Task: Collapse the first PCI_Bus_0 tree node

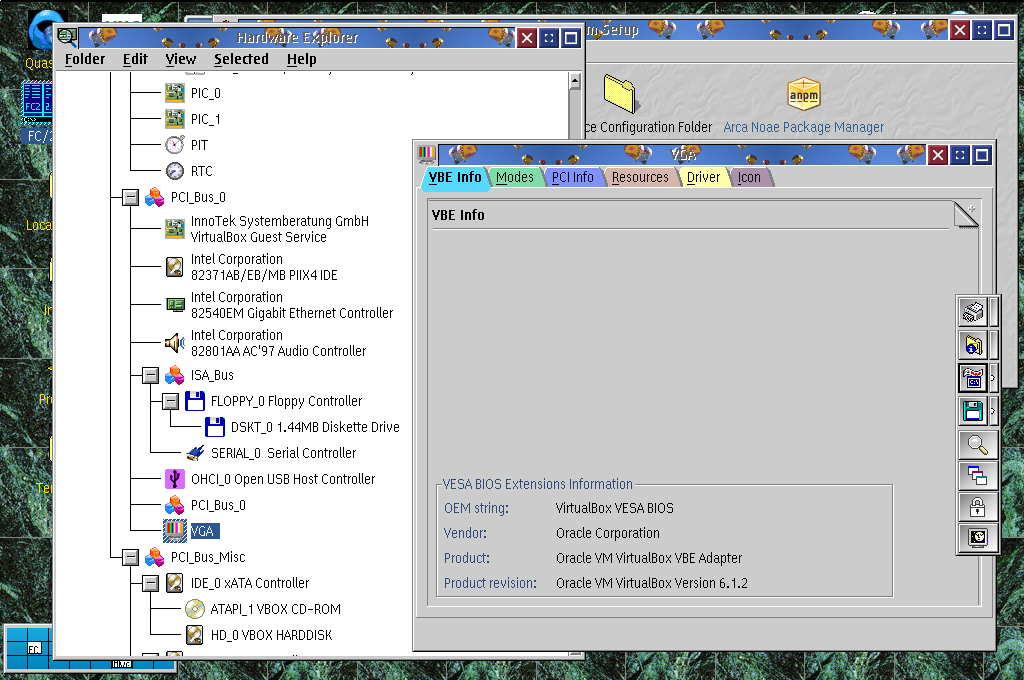Action: tap(131, 197)
